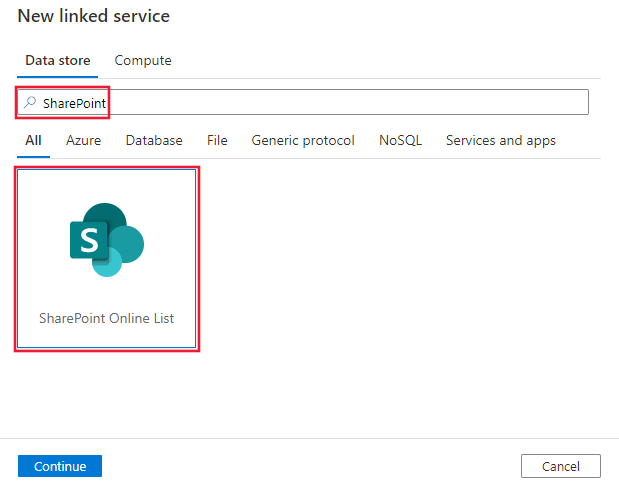Image resolution: width=619 pixels, height=485 pixels.
Task: Click the typed "SharePoint" search text
Action: point(74,103)
